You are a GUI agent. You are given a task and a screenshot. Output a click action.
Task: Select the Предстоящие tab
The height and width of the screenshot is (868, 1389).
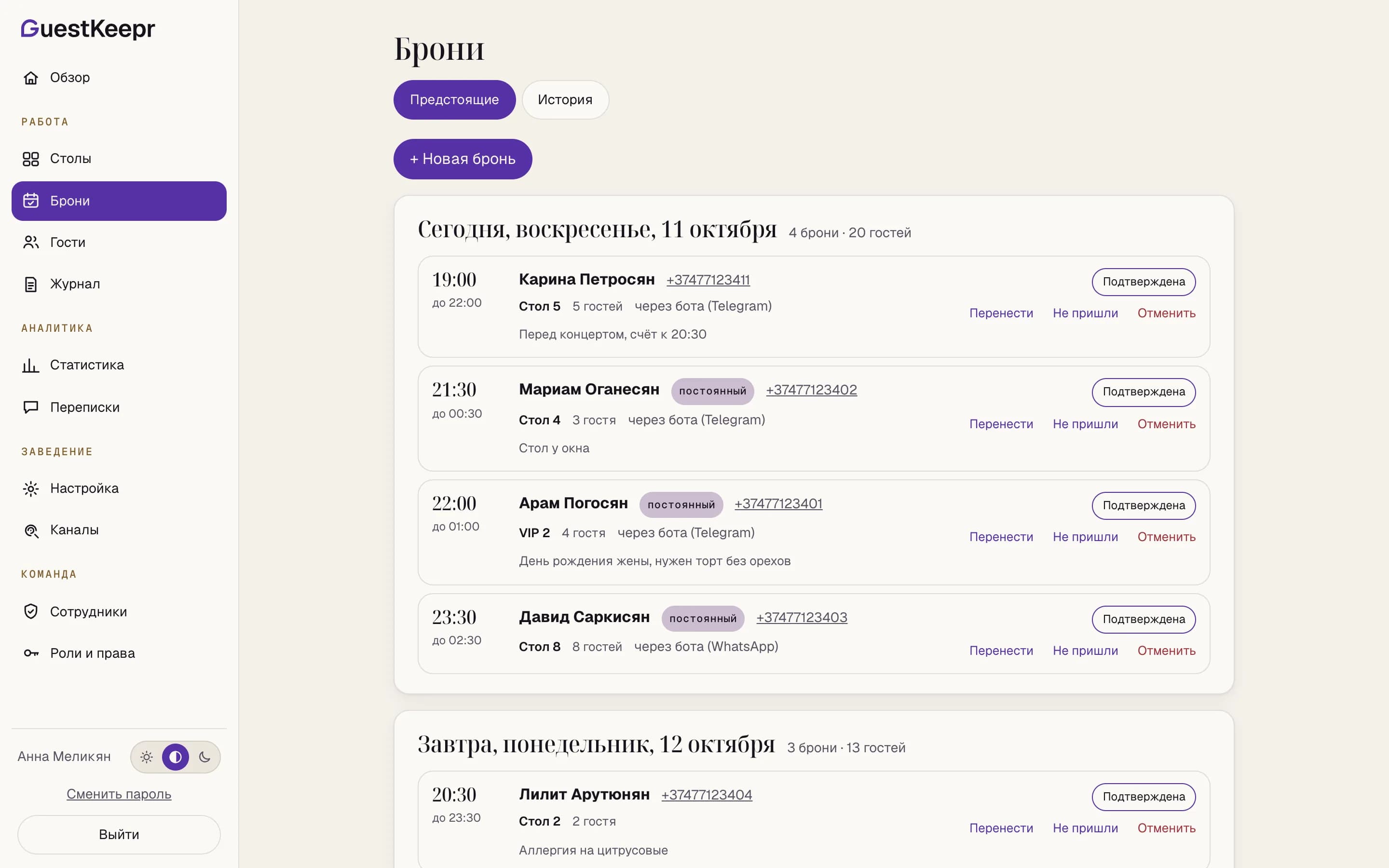point(454,100)
